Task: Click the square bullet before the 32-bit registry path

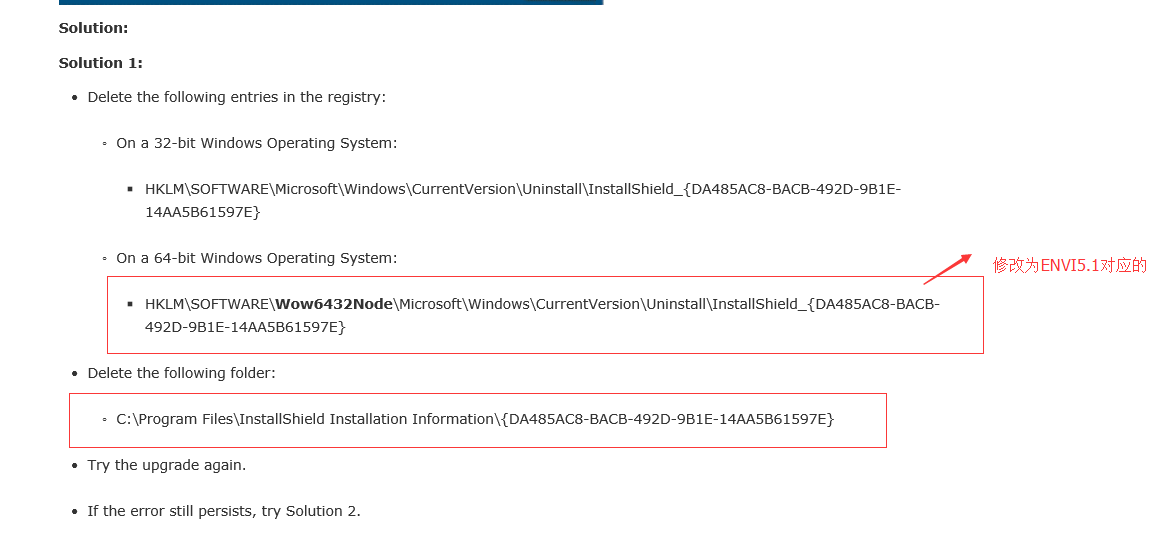Action: coord(130,189)
